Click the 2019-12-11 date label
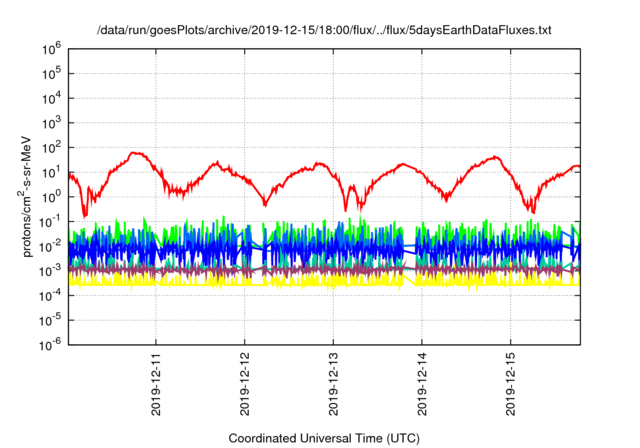 pos(156,384)
